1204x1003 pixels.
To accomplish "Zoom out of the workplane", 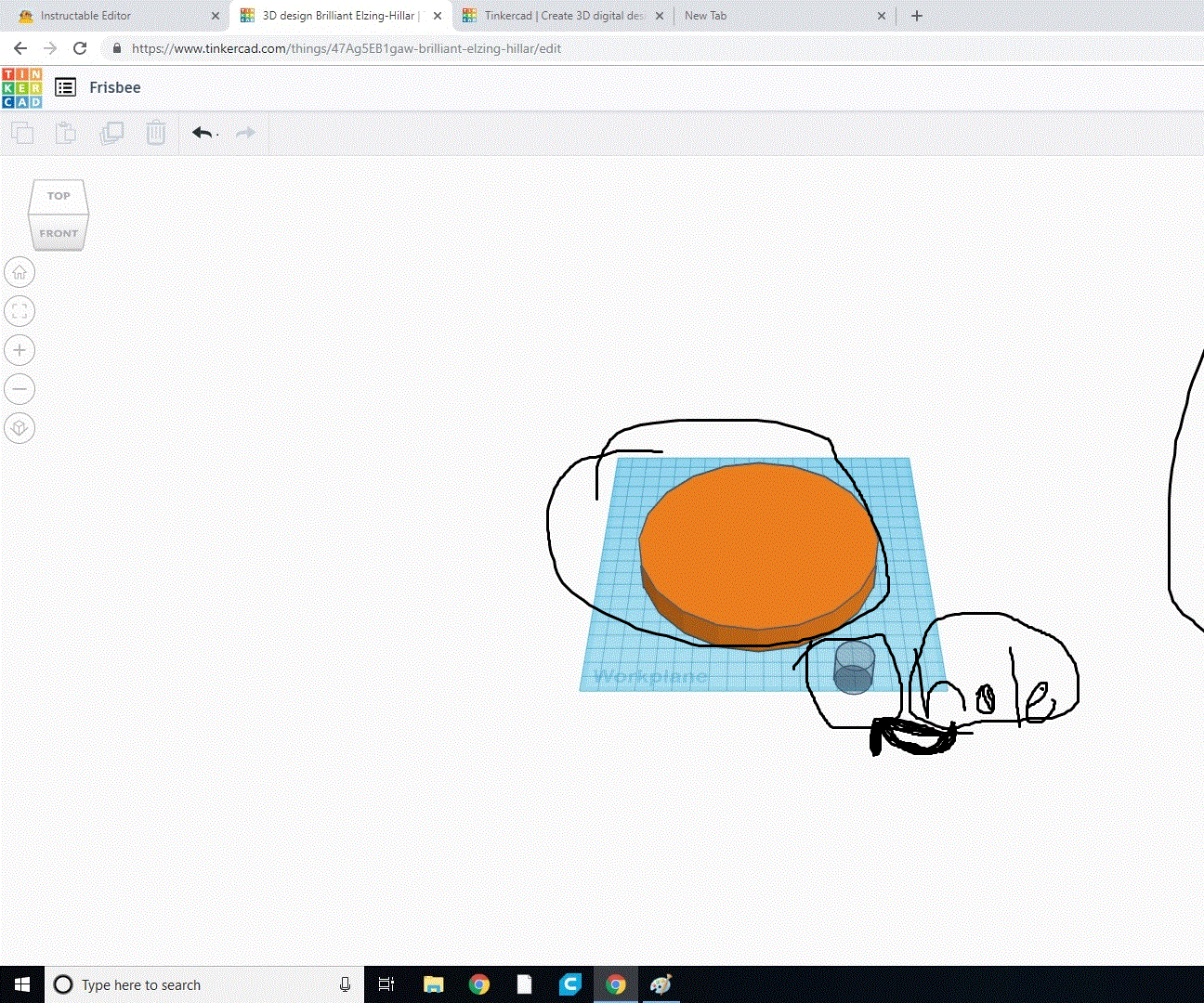I will (20, 388).
